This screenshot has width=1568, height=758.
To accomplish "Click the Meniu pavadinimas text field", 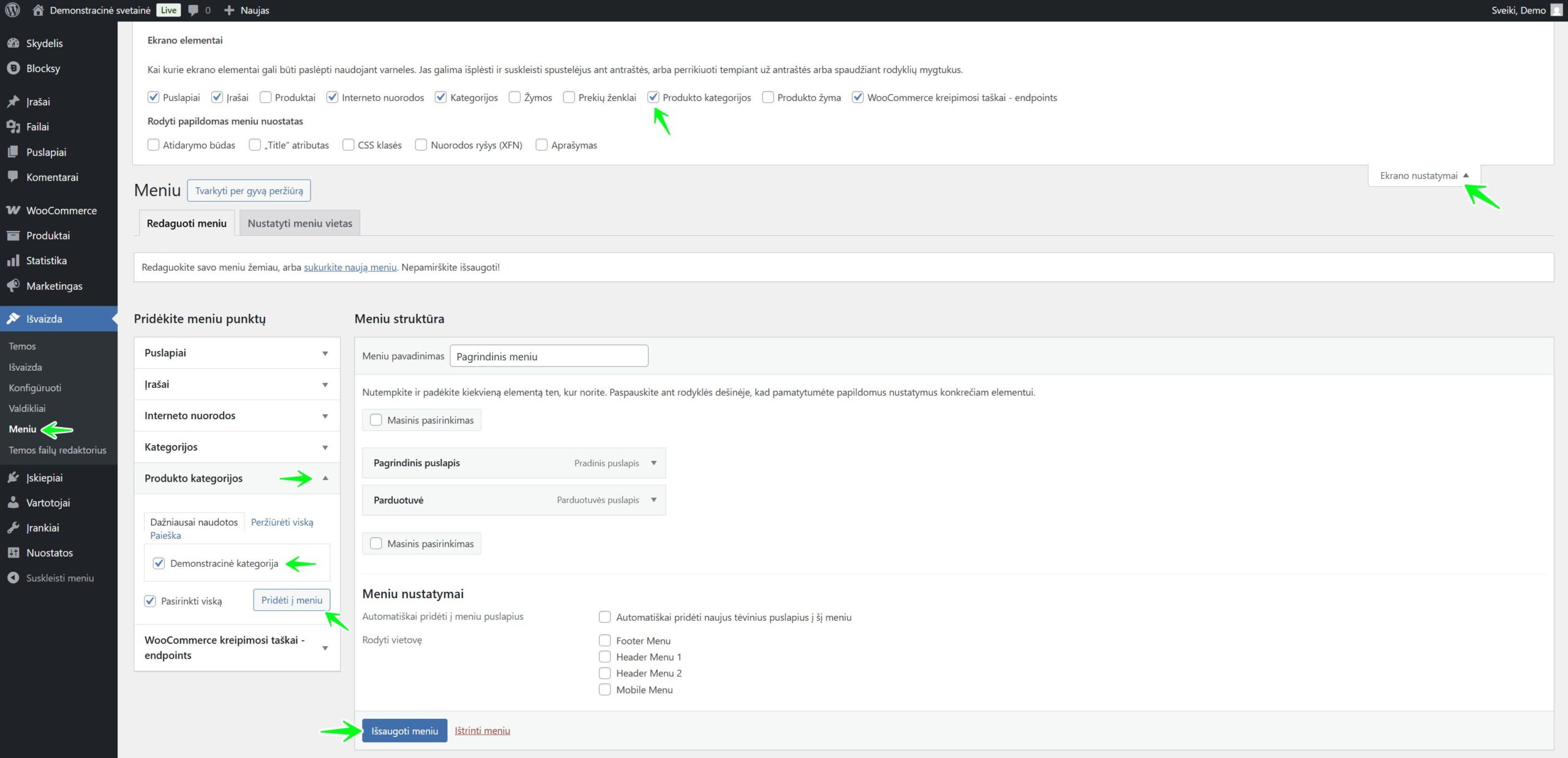I will coord(548,356).
